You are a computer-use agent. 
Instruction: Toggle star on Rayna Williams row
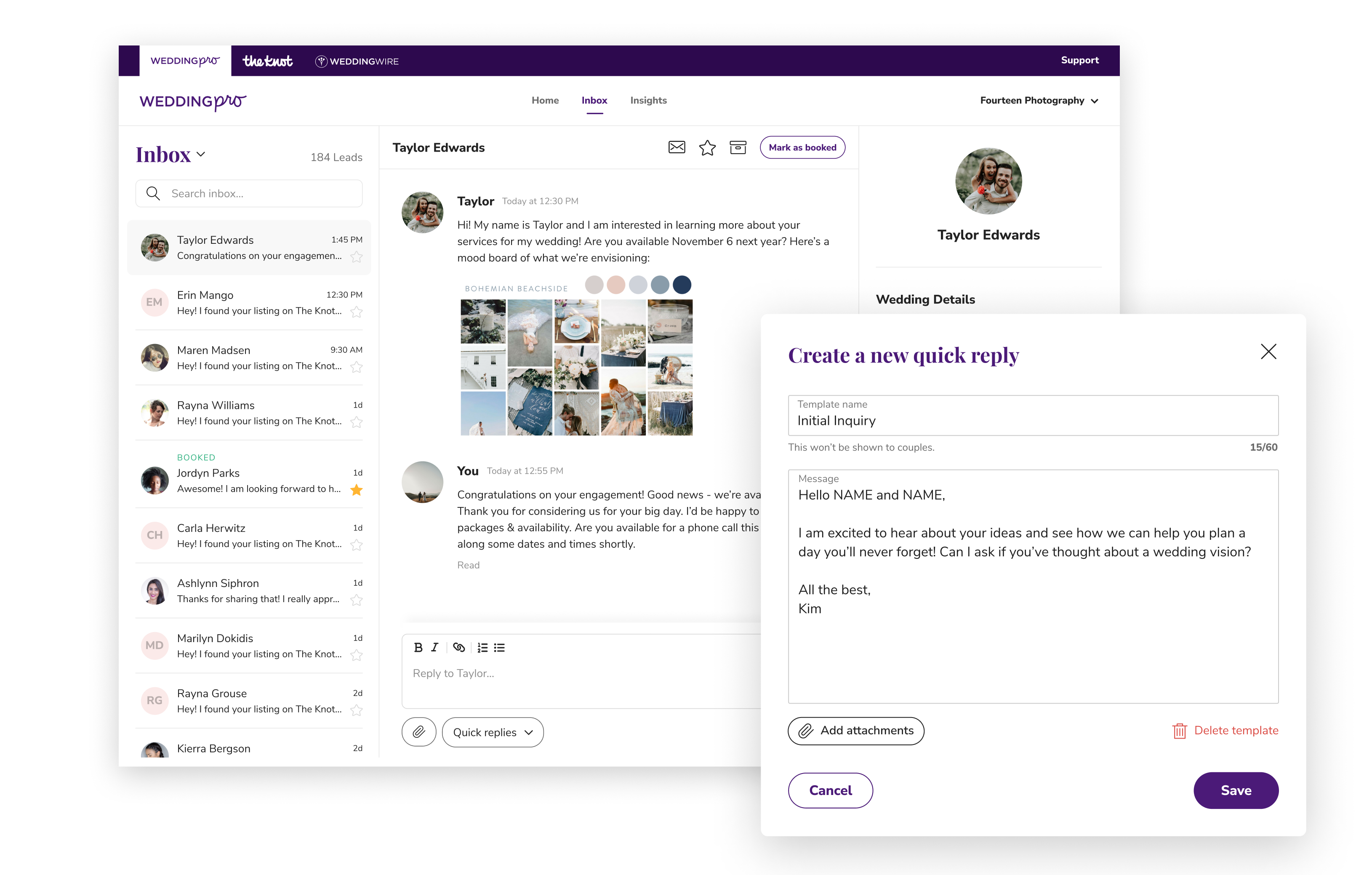click(357, 422)
